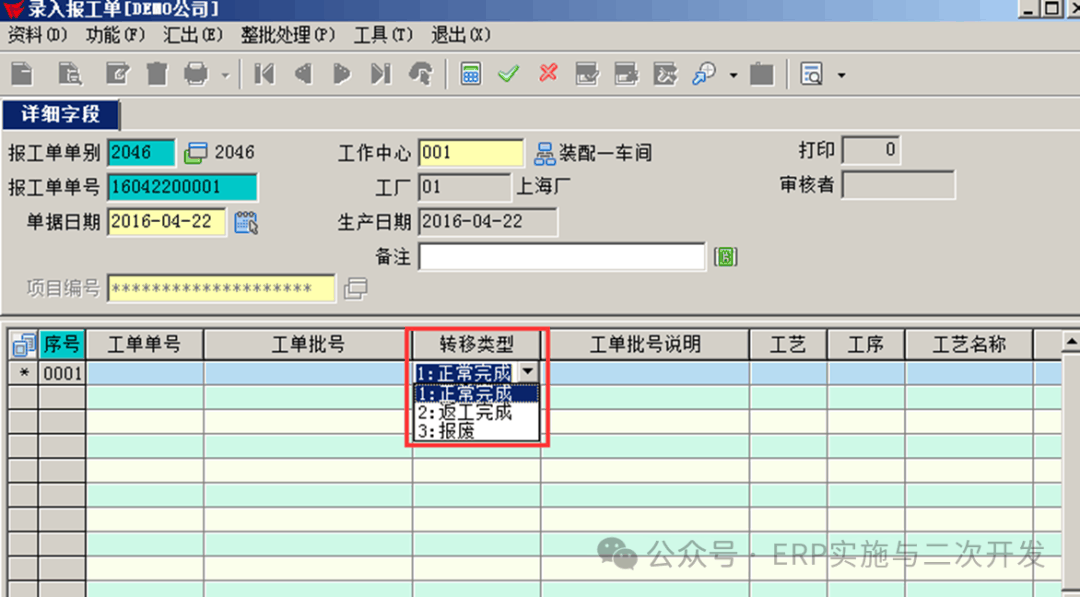Choose 3:报废 option in 转移类型 list

click(x=446, y=431)
